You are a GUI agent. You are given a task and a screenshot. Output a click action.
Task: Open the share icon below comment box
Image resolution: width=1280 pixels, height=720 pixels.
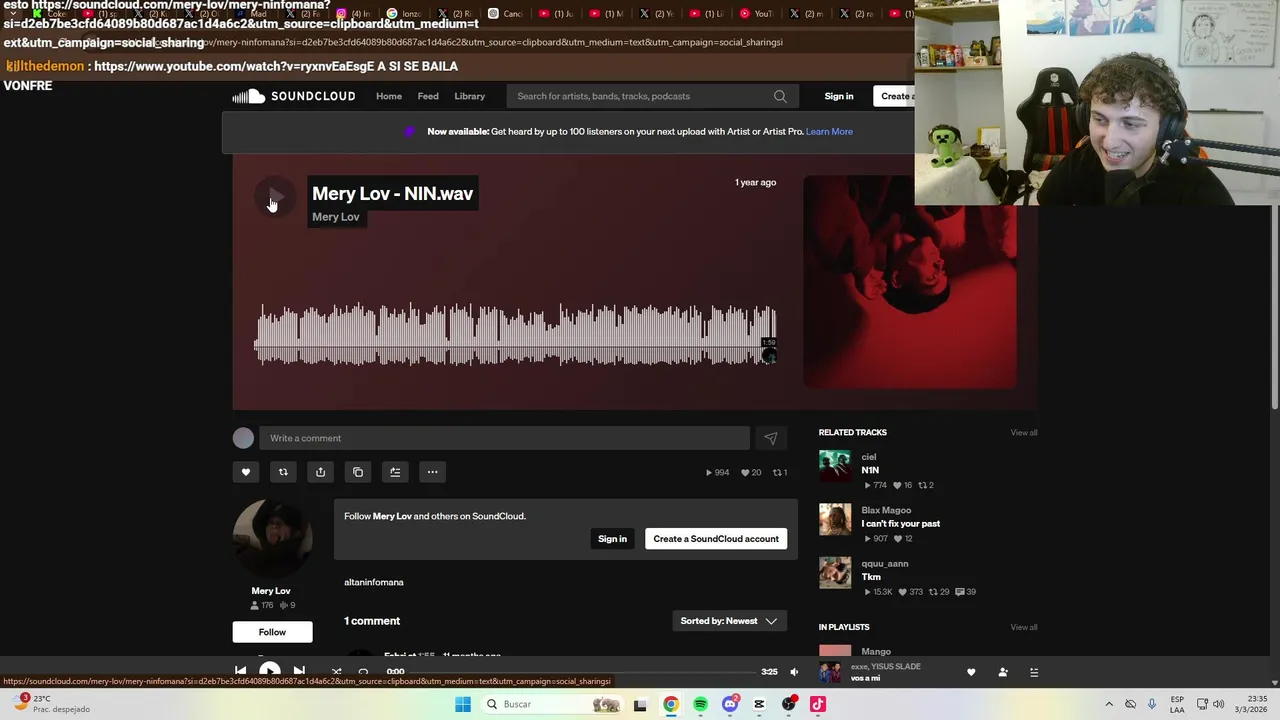tap(320, 472)
